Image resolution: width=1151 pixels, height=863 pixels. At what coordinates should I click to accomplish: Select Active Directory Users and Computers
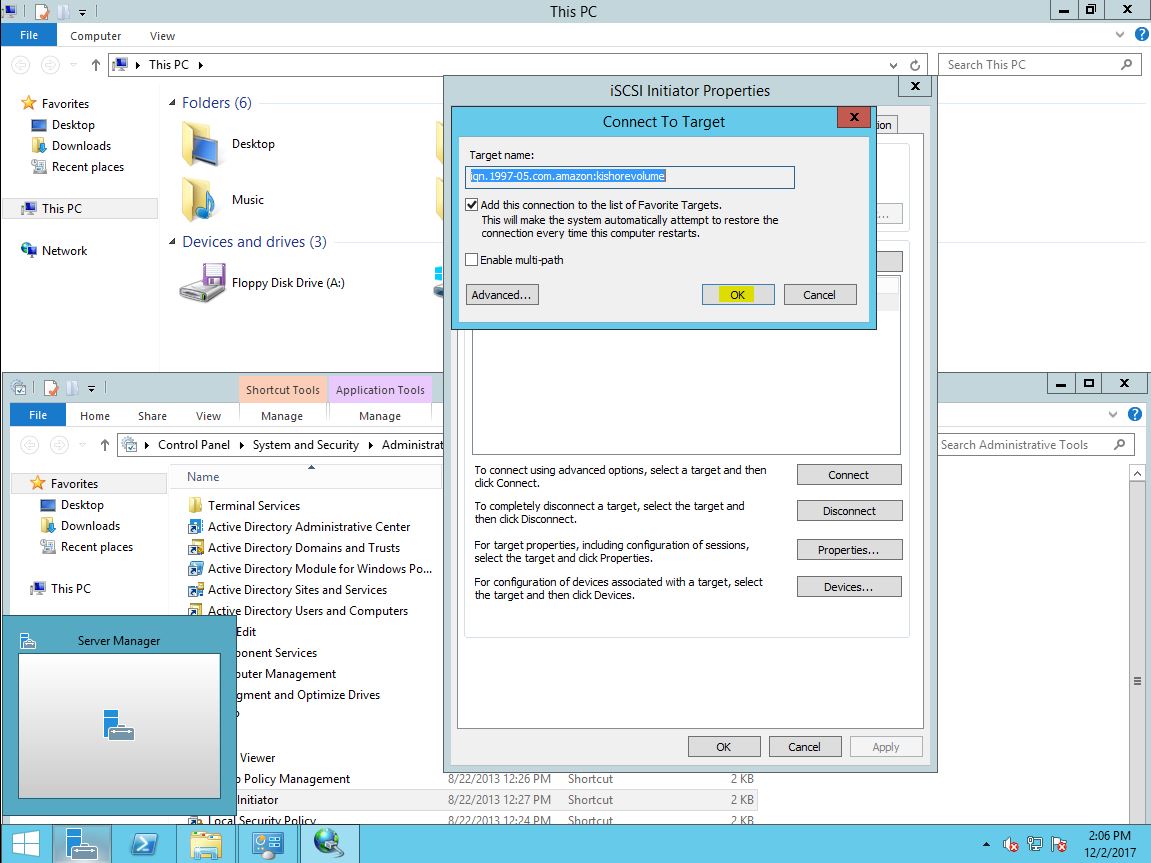click(x=307, y=611)
